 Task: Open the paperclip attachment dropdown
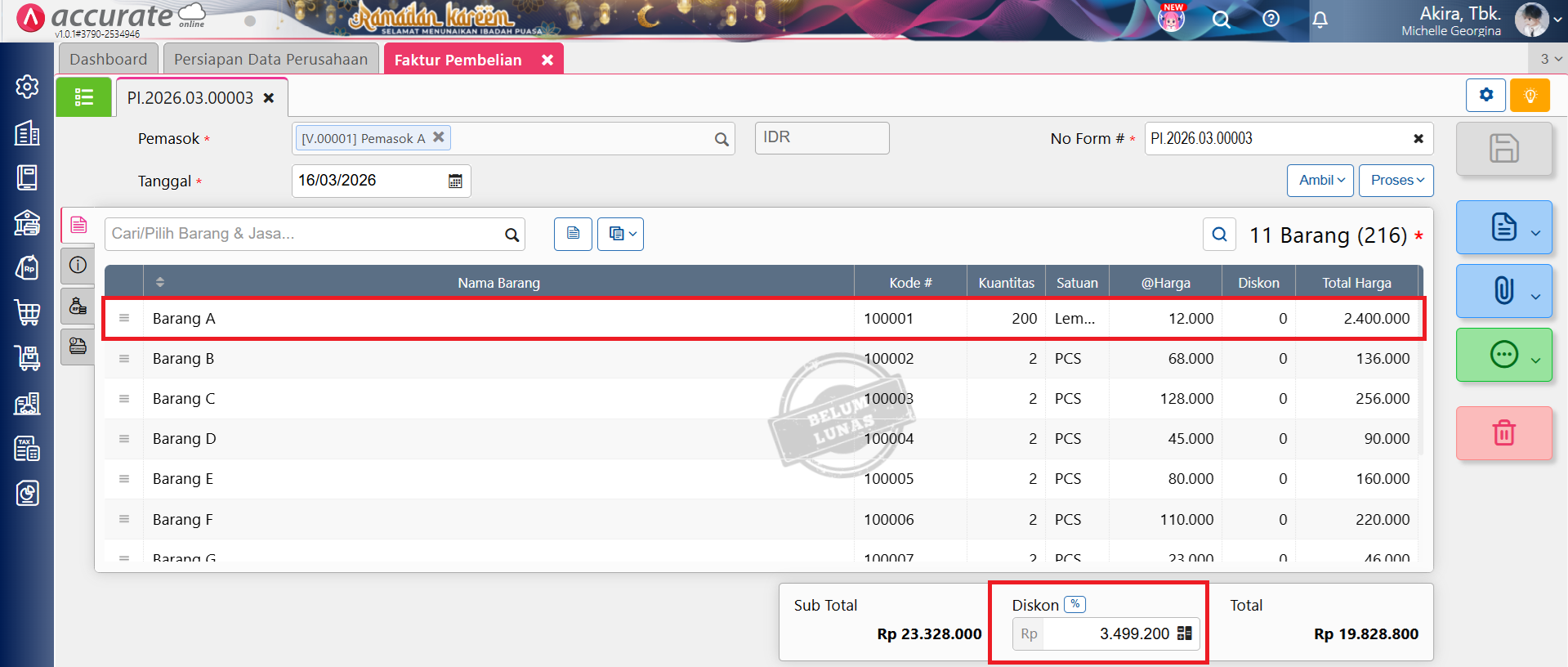pos(1503,291)
